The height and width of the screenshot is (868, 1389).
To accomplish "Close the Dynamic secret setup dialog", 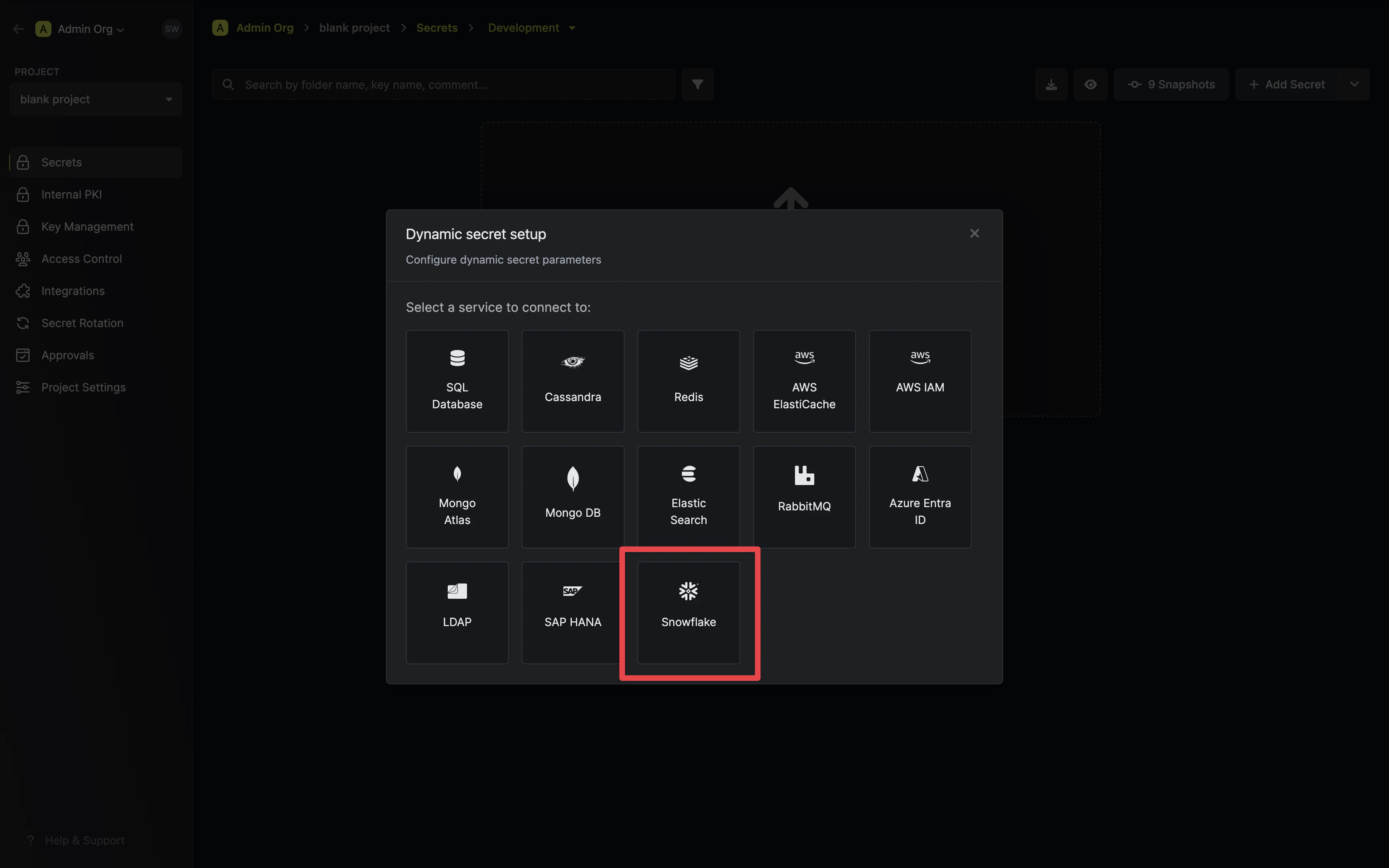I will click(974, 233).
